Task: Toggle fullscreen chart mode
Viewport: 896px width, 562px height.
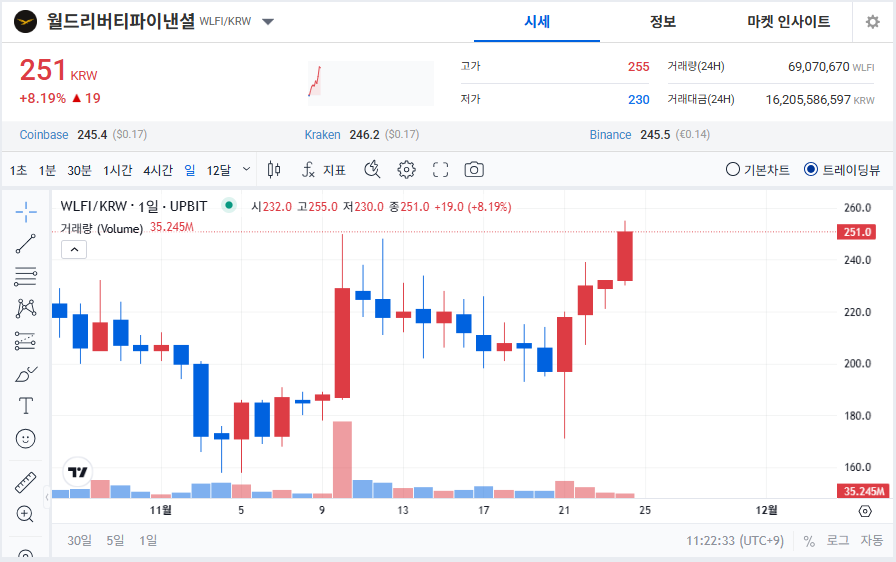Action: (x=440, y=170)
